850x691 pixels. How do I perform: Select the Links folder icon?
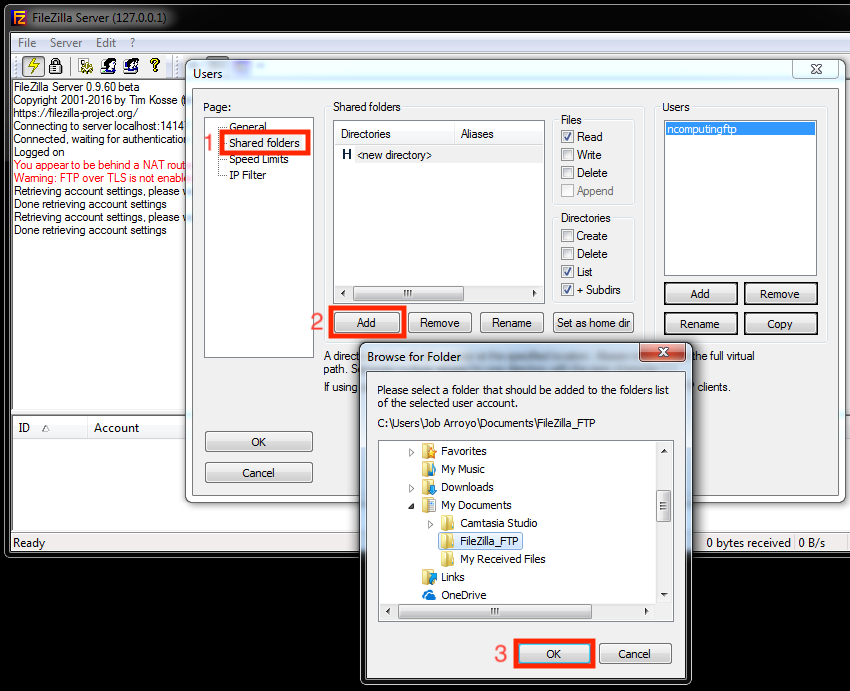(x=429, y=577)
